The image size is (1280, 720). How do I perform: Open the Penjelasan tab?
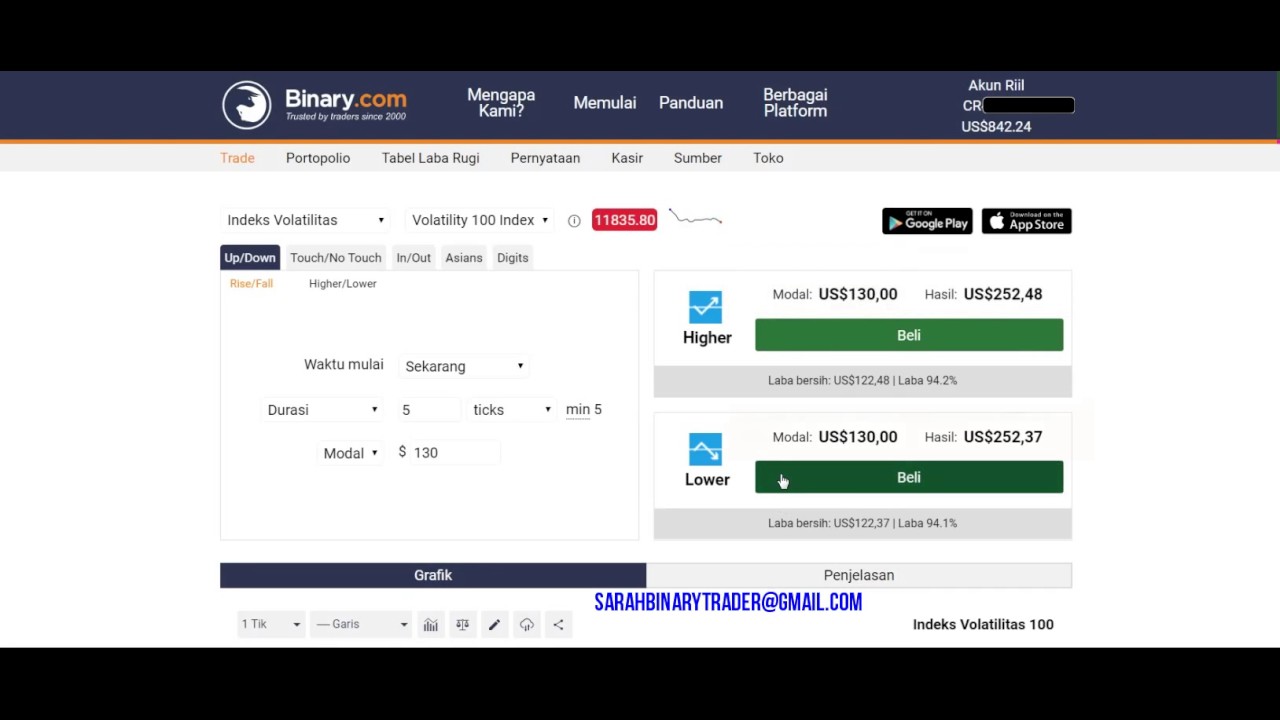[859, 575]
